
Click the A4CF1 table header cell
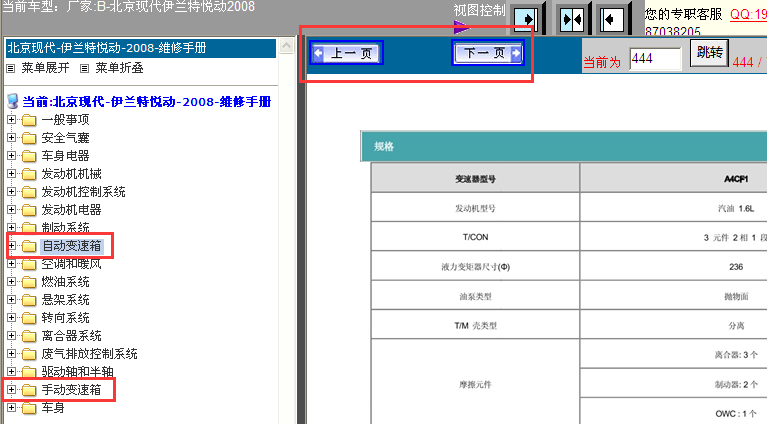point(736,179)
